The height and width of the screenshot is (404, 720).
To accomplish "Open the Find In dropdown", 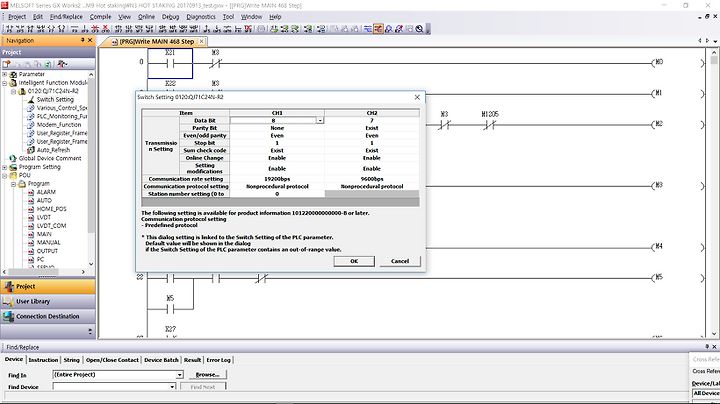I will click(x=180, y=375).
